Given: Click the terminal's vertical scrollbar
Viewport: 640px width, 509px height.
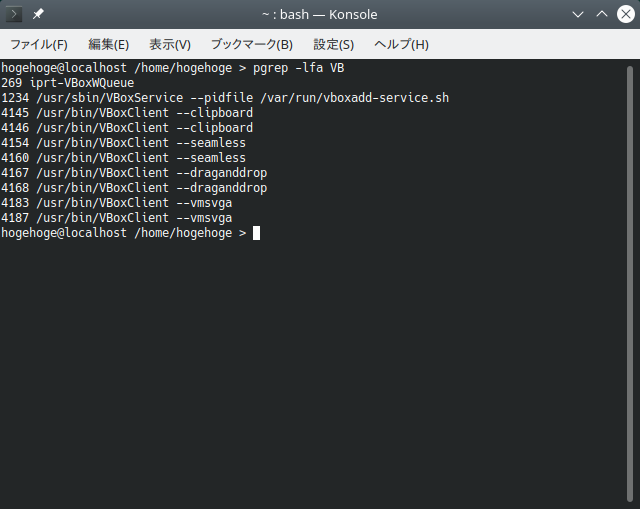Looking at the screenshot, I should [630, 284].
